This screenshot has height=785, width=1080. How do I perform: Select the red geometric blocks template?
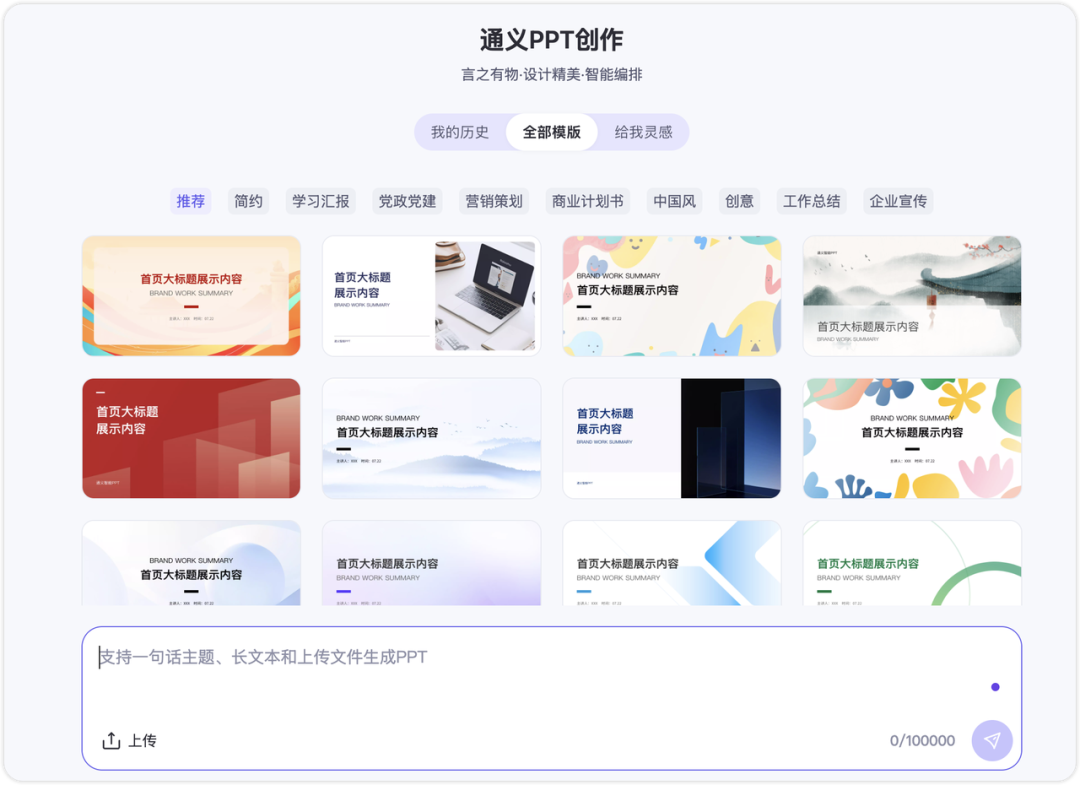tap(191, 438)
